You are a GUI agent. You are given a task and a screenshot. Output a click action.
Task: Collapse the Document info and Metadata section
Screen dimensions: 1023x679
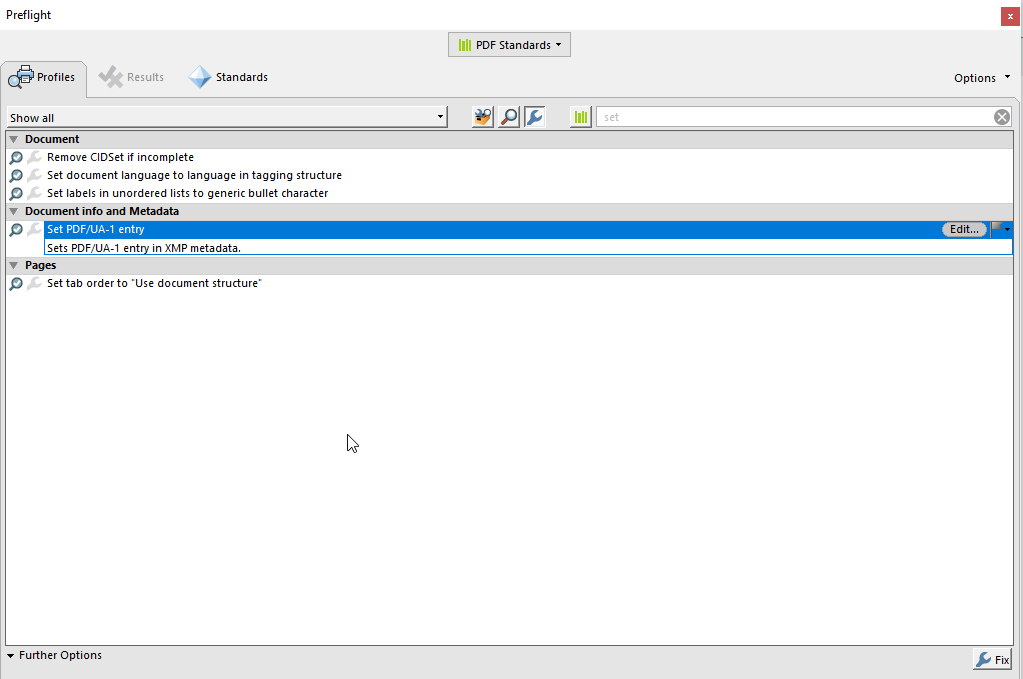(x=13, y=211)
